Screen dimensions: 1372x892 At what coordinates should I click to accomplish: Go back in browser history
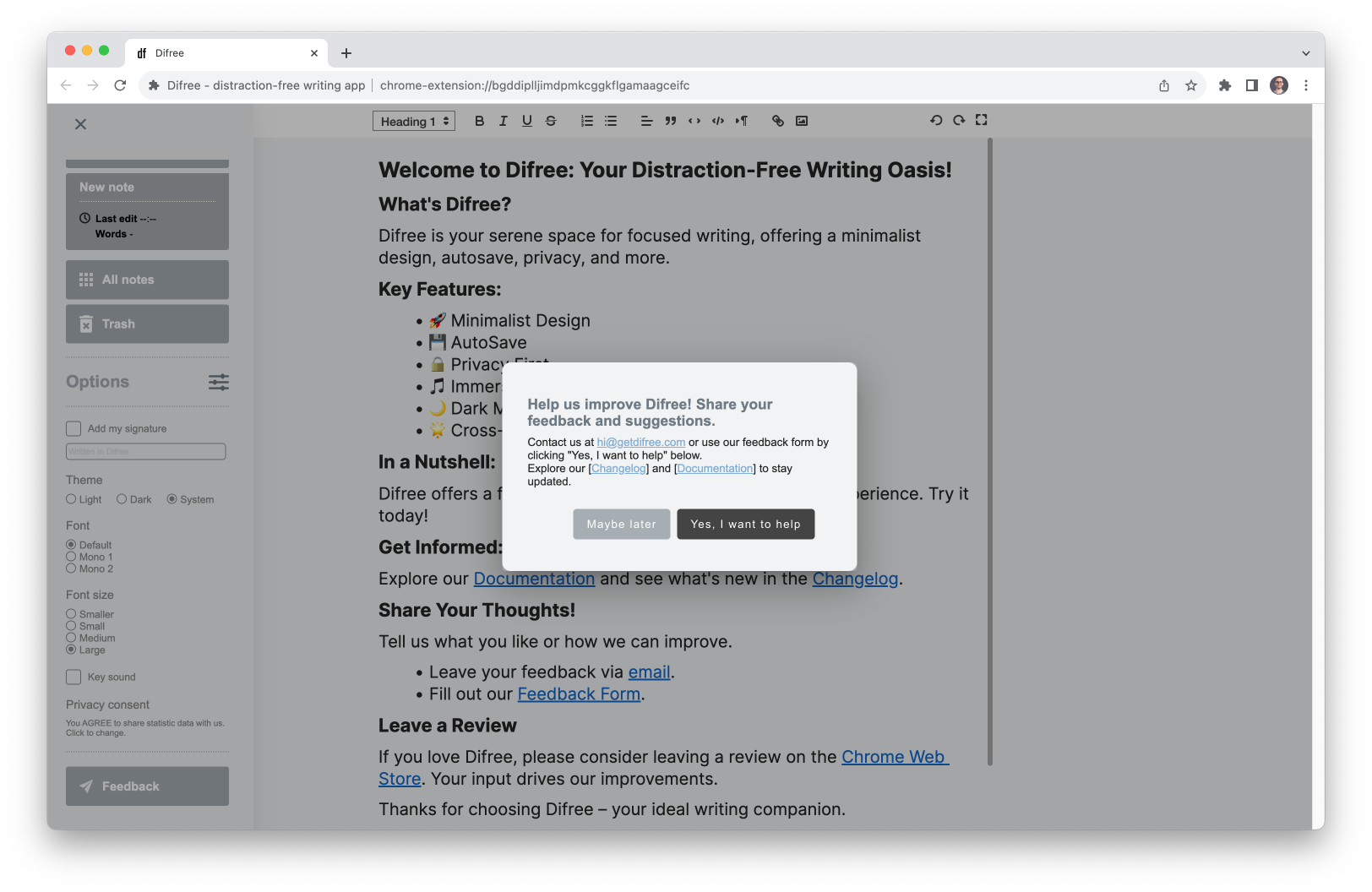pos(66,85)
